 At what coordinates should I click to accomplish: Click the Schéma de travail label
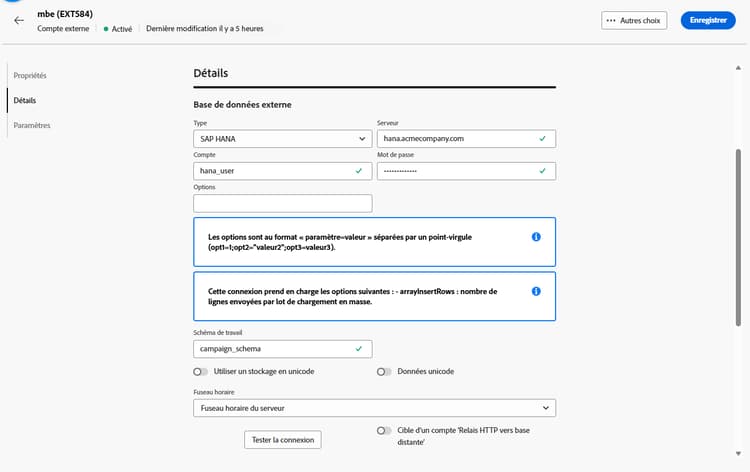(218, 332)
